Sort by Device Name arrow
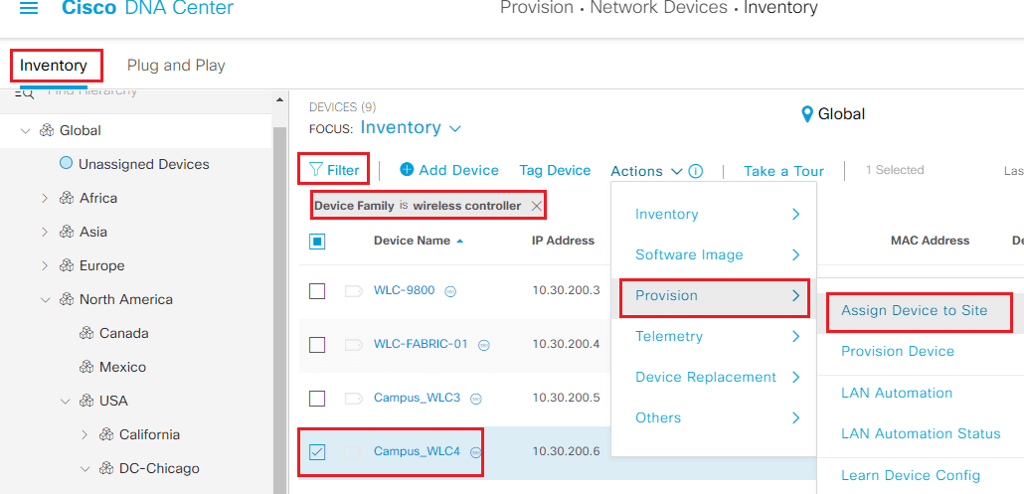 click(x=460, y=241)
